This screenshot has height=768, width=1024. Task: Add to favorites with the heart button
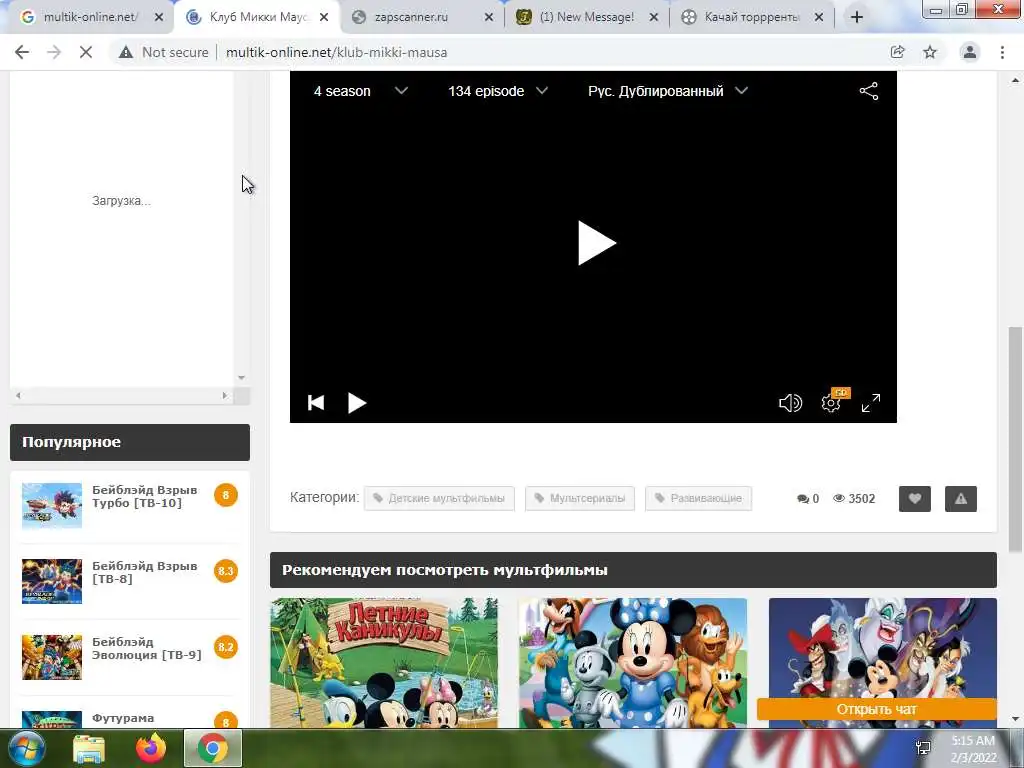pos(914,499)
